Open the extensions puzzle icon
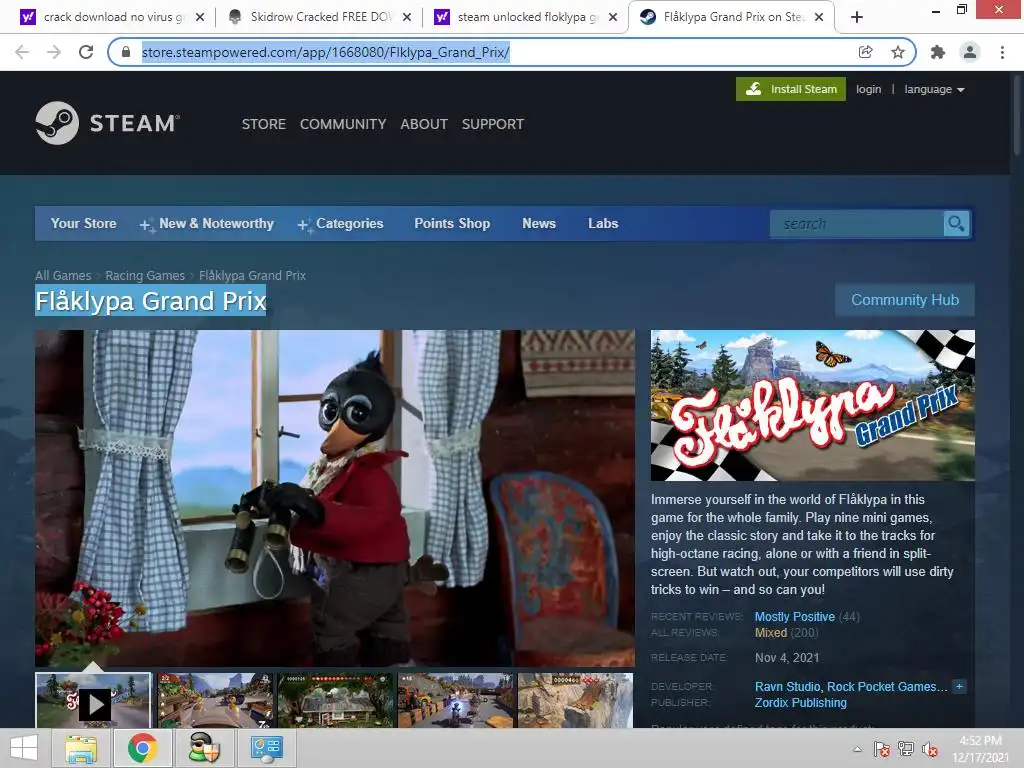The width and height of the screenshot is (1024, 768). (938, 52)
